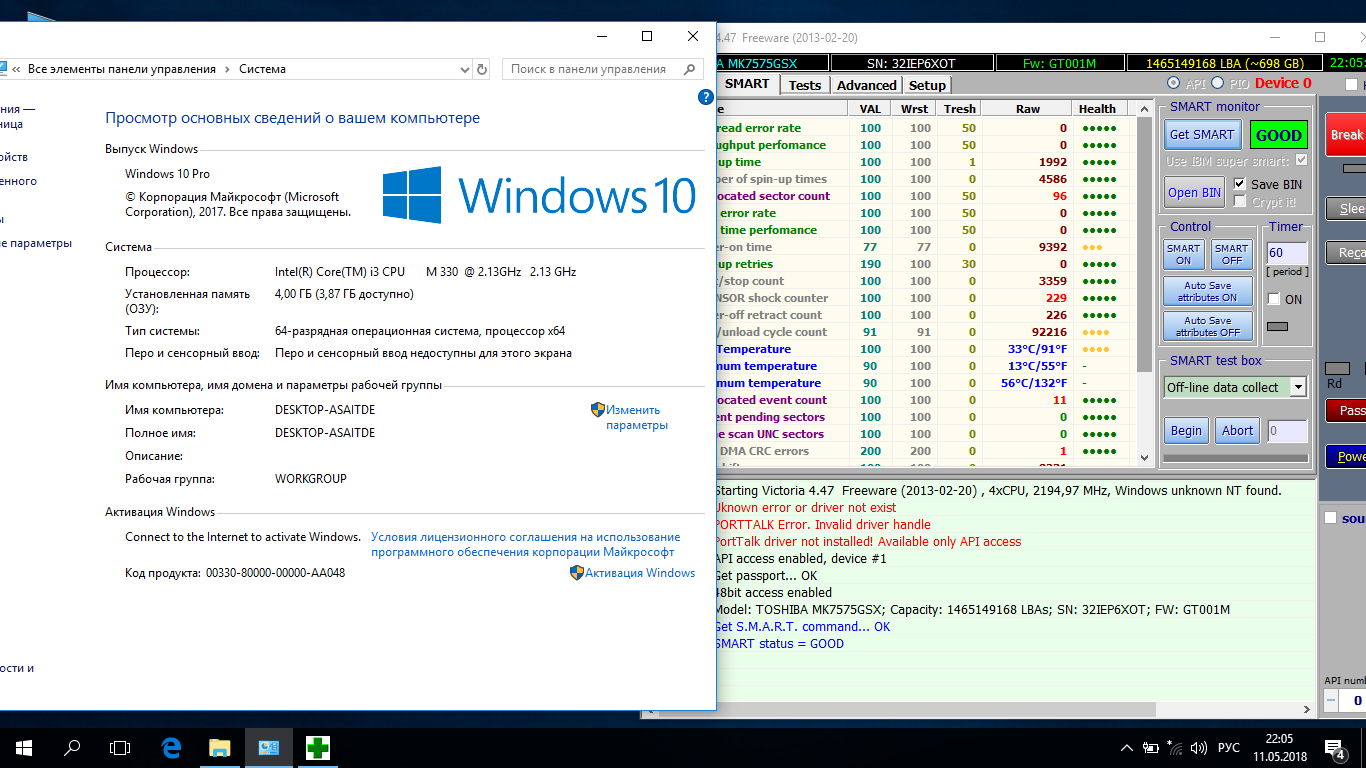Open the Action Center notifications icon
The image size is (1366, 768).
pos(1334,747)
